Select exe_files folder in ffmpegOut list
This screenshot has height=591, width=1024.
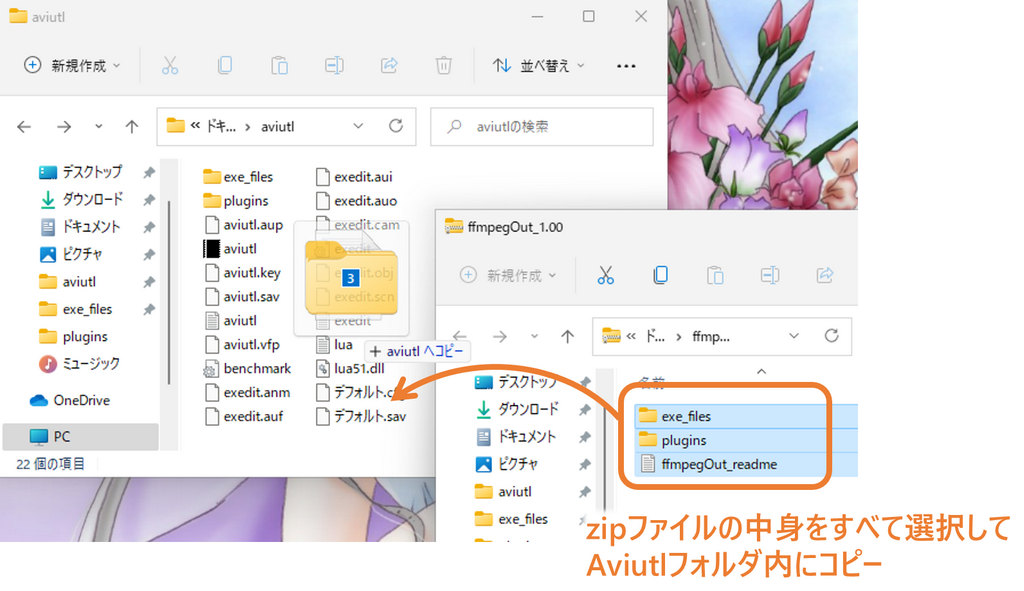[746, 416]
